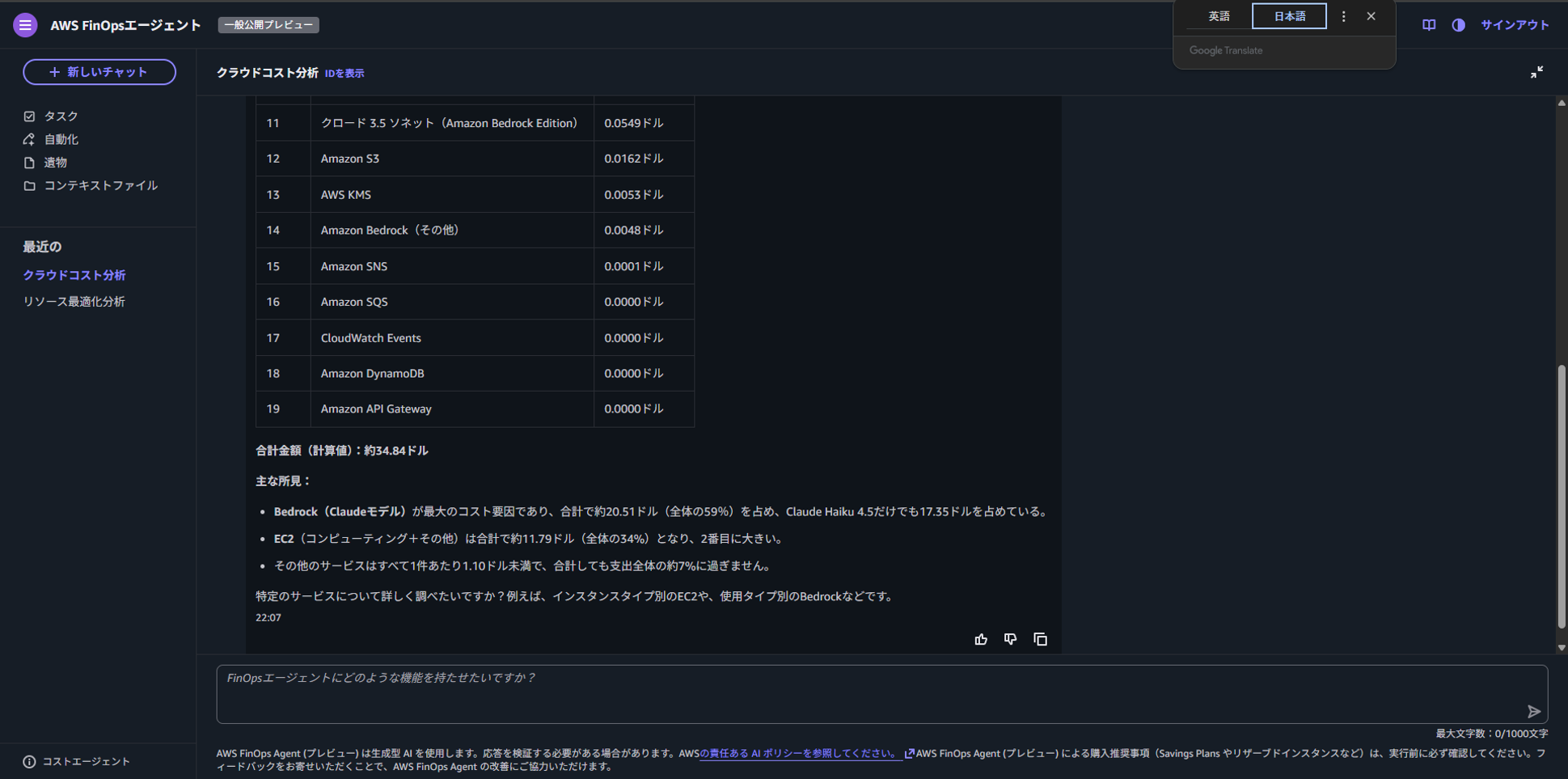
Task: Click the 最大文字数 character counter
Action: coord(1492,734)
